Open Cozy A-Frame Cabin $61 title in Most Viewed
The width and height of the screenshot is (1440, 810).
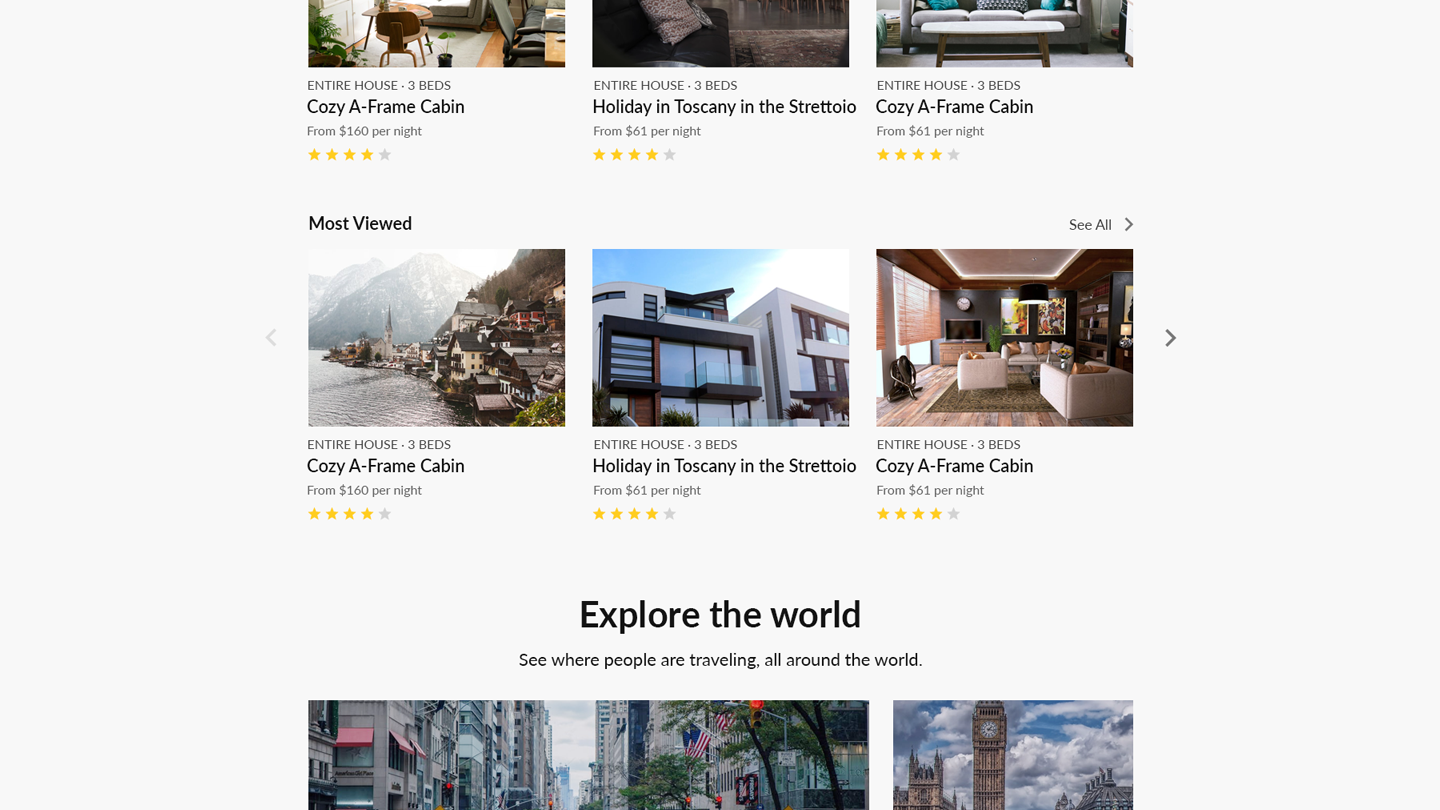[x=954, y=466]
